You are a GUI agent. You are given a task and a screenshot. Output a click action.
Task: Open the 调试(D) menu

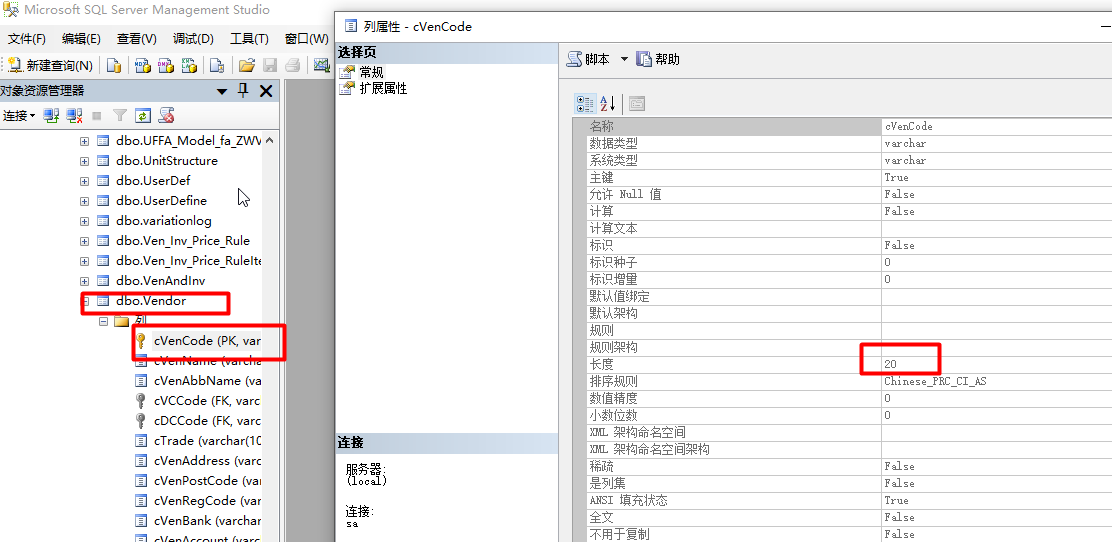193,38
